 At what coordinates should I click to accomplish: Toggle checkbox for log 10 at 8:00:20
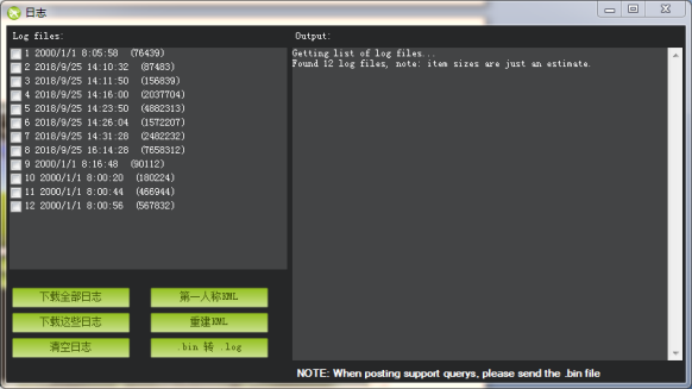[16, 178]
